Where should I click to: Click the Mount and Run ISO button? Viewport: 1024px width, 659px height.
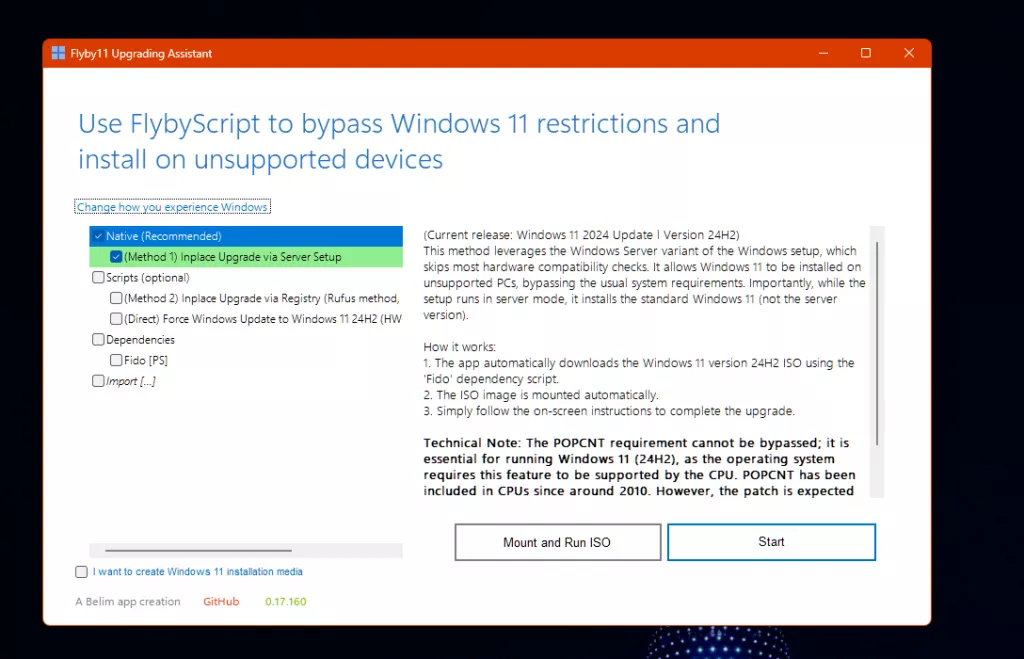(x=557, y=541)
